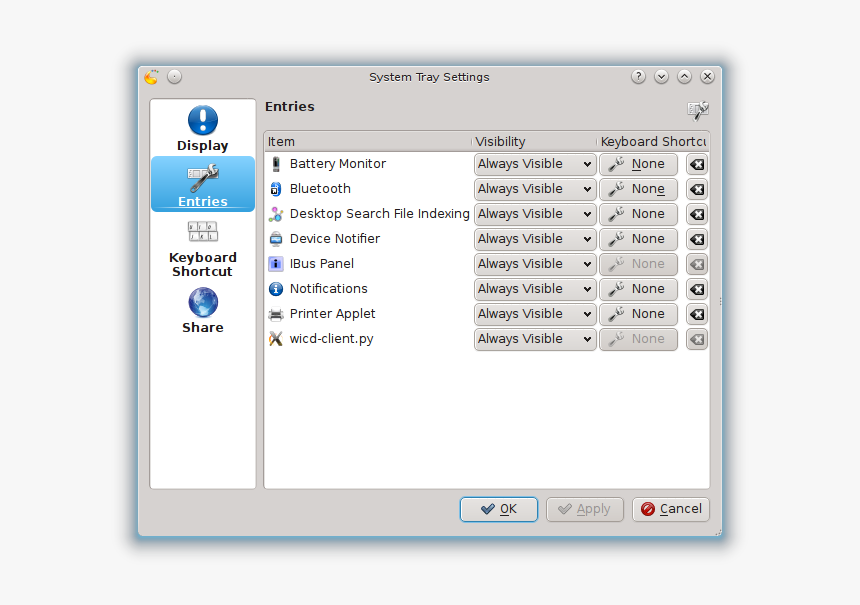This screenshot has height=605, width=860.
Task: Open the visibility dropdown for Bluetooth
Action: point(534,189)
